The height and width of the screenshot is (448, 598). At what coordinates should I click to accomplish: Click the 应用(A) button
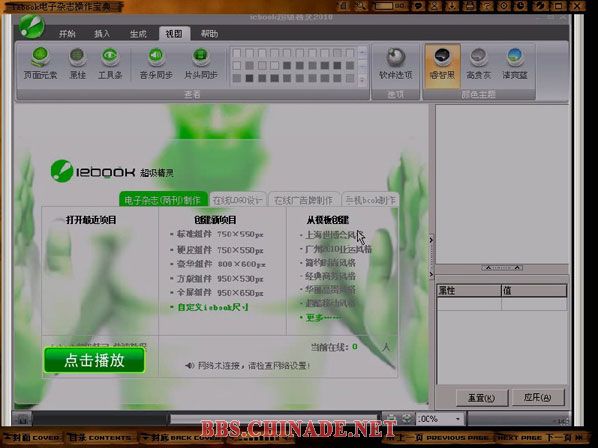click(x=537, y=398)
